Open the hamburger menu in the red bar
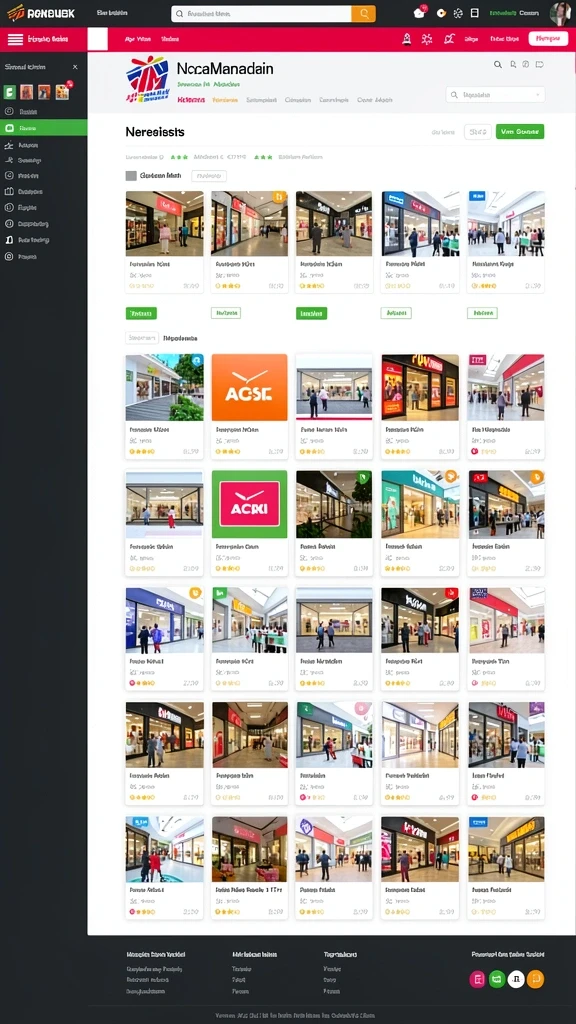 coord(15,40)
